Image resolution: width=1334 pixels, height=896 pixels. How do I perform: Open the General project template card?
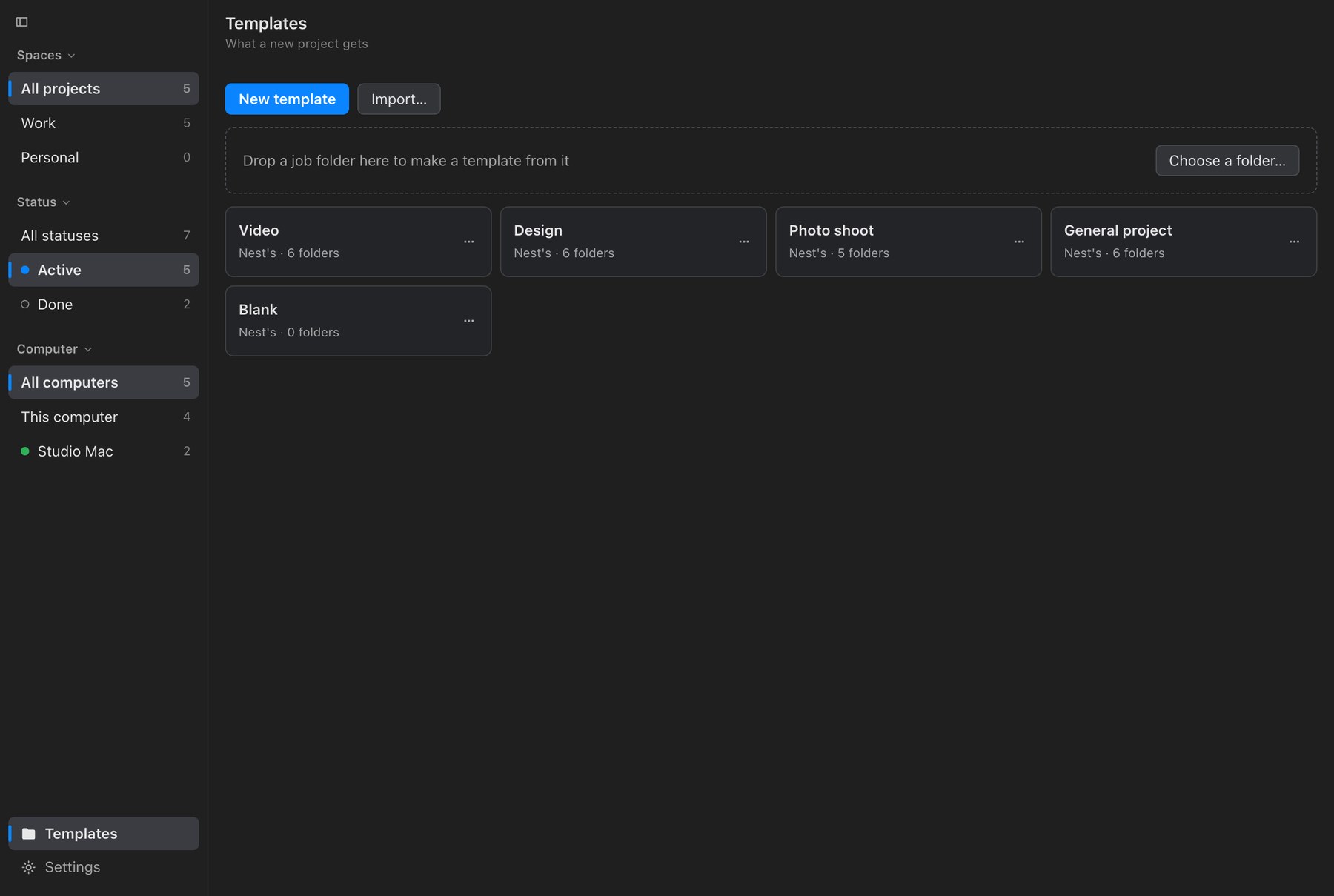(1184, 242)
